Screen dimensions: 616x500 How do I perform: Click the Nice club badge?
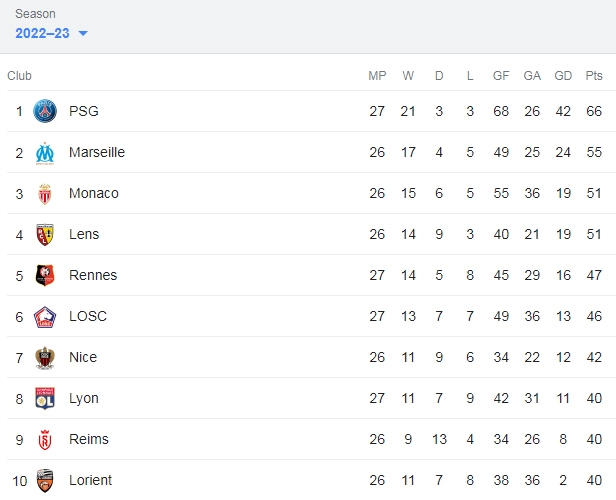coord(45,358)
